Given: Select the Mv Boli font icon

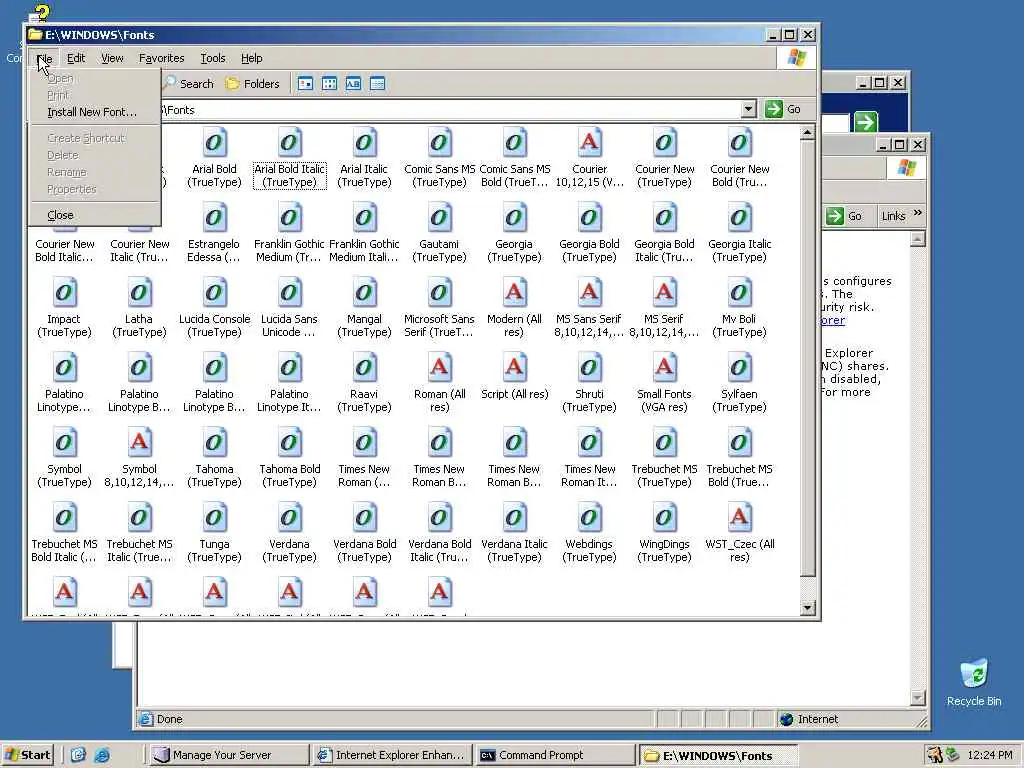Looking at the screenshot, I should click(x=739, y=293).
